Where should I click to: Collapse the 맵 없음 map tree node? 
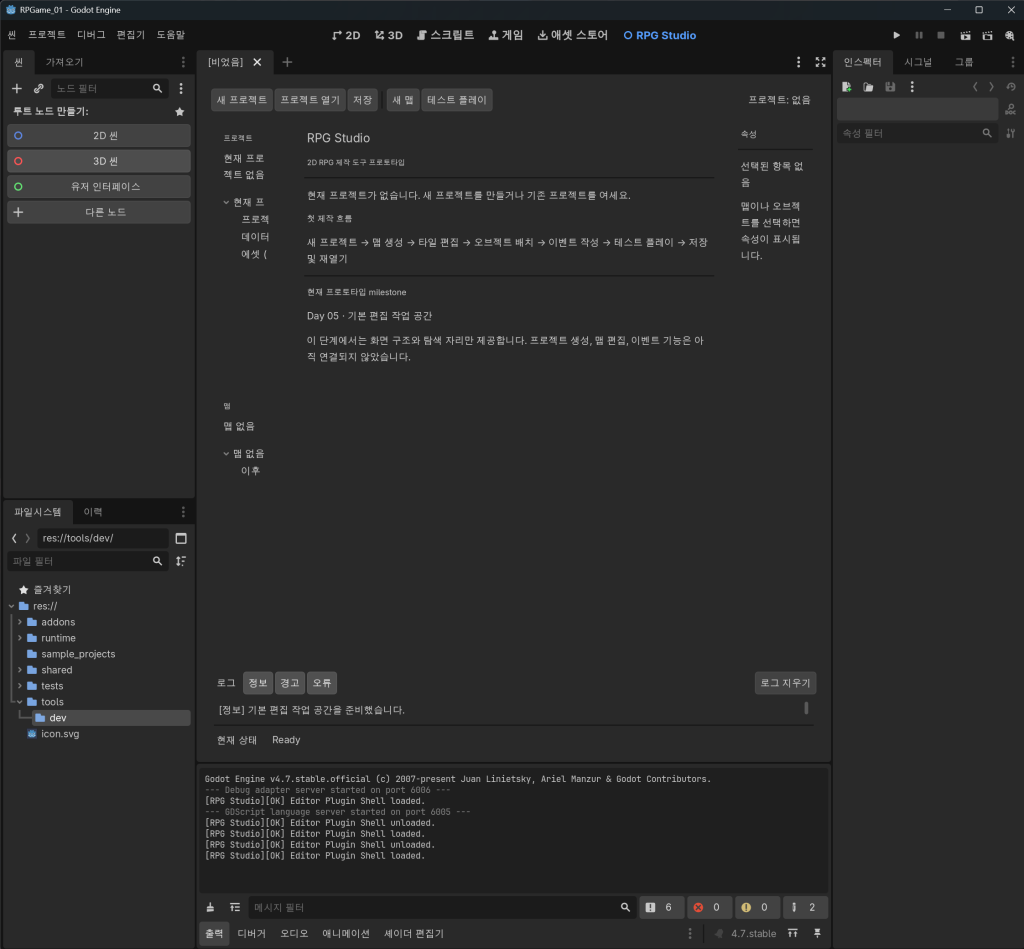coord(226,453)
